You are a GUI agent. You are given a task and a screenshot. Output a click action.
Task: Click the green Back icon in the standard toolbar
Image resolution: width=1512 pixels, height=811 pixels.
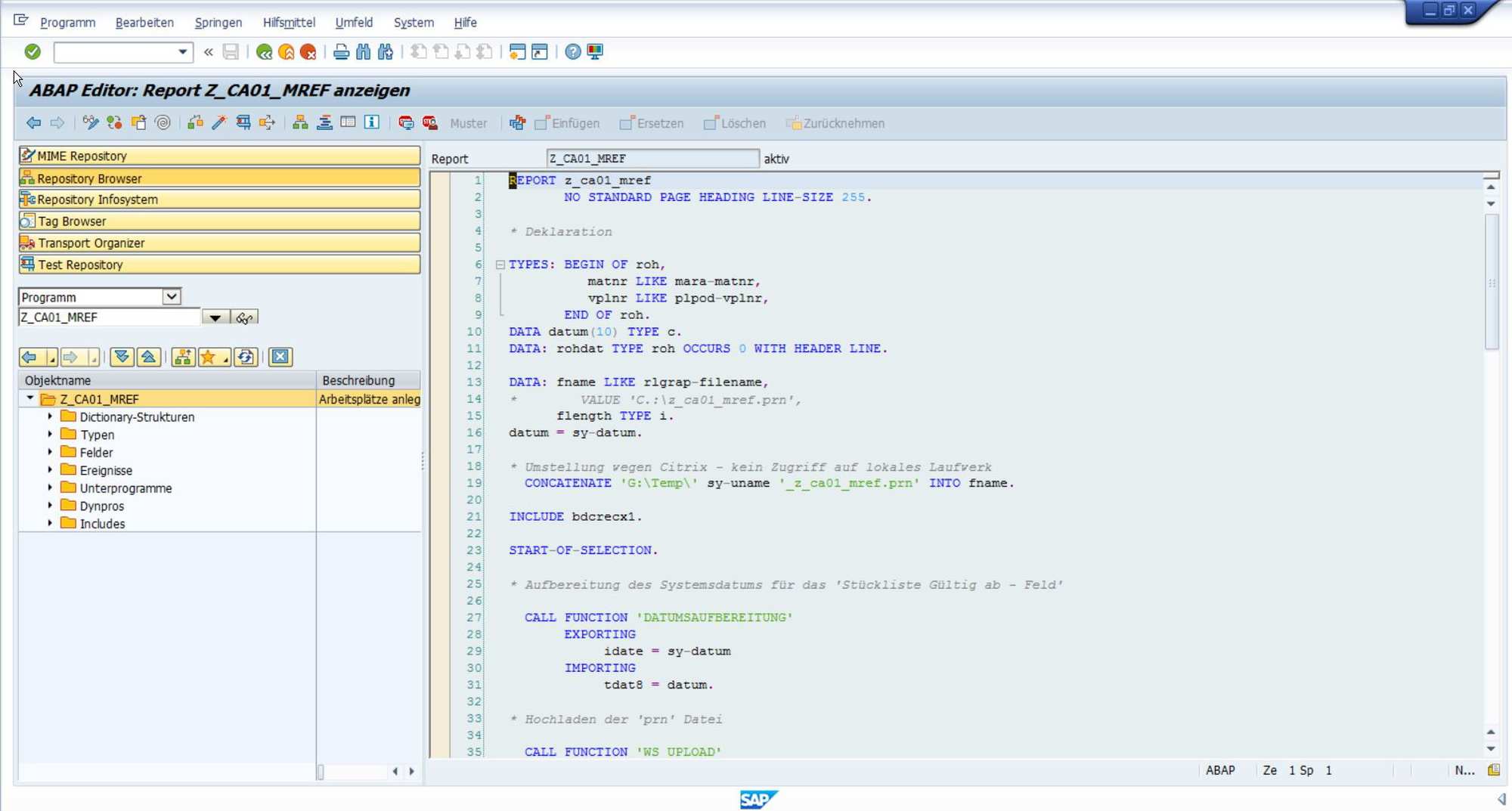tap(264, 51)
